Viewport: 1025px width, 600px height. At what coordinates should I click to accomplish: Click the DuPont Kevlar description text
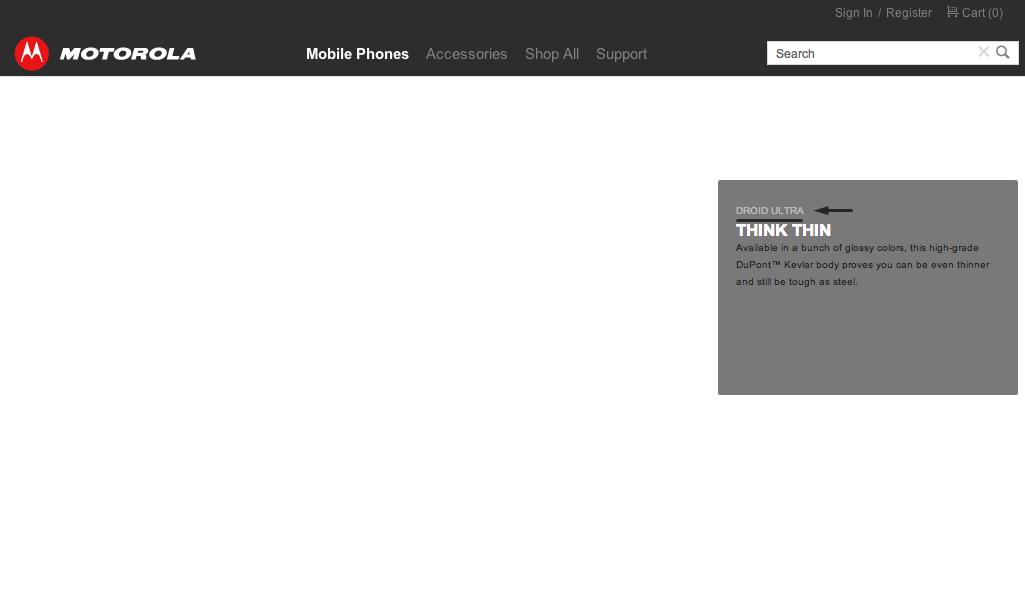pos(861,264)
